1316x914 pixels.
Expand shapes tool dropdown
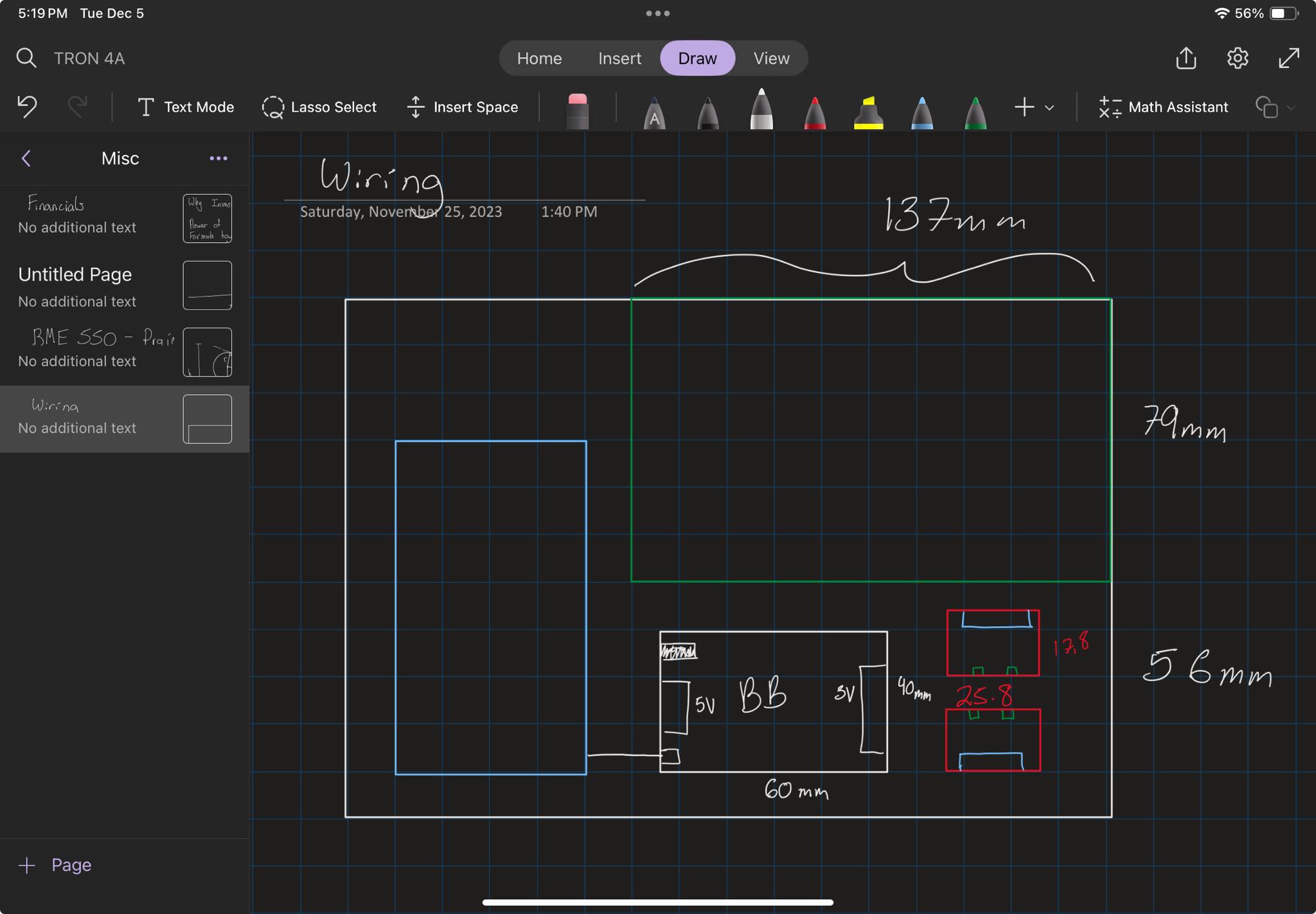click(x=1291, y=108)
